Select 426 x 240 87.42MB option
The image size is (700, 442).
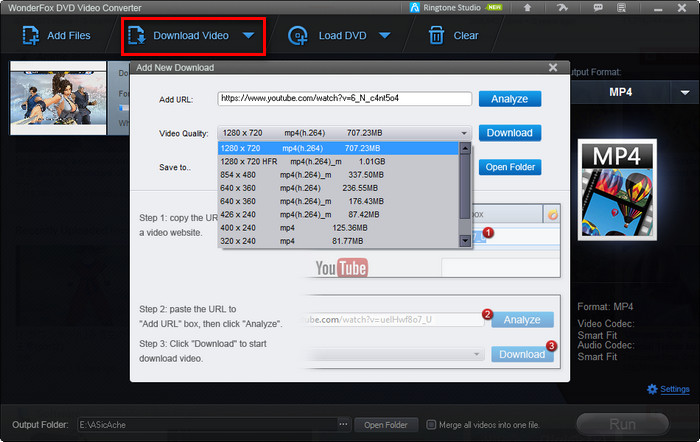(x=338, y=215)
